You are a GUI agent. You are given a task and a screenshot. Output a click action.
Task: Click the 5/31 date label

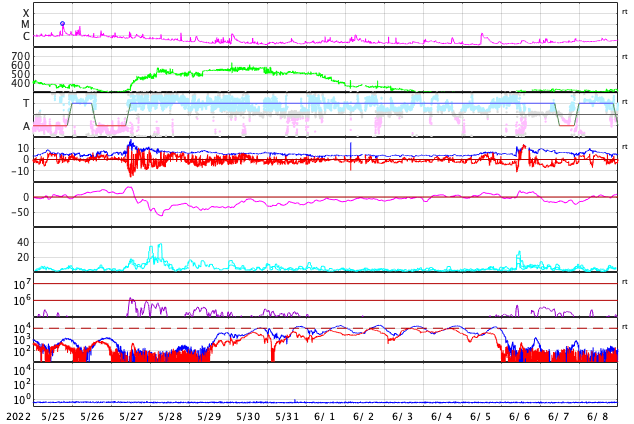(287, 416)
